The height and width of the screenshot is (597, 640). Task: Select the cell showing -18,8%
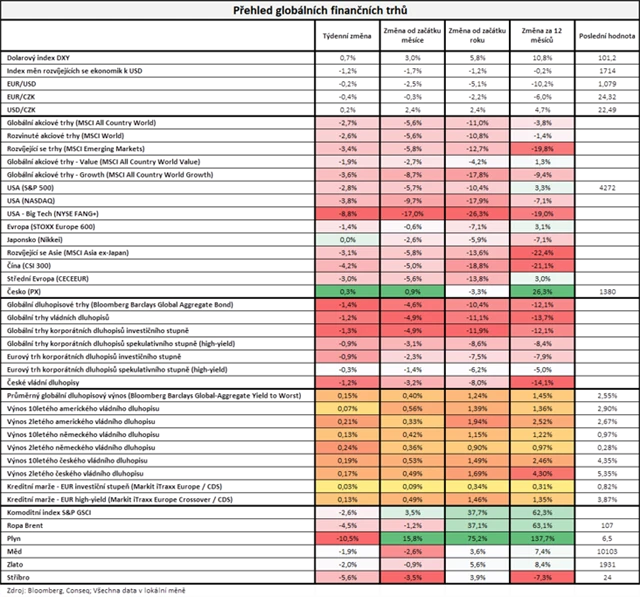point(476,266)
